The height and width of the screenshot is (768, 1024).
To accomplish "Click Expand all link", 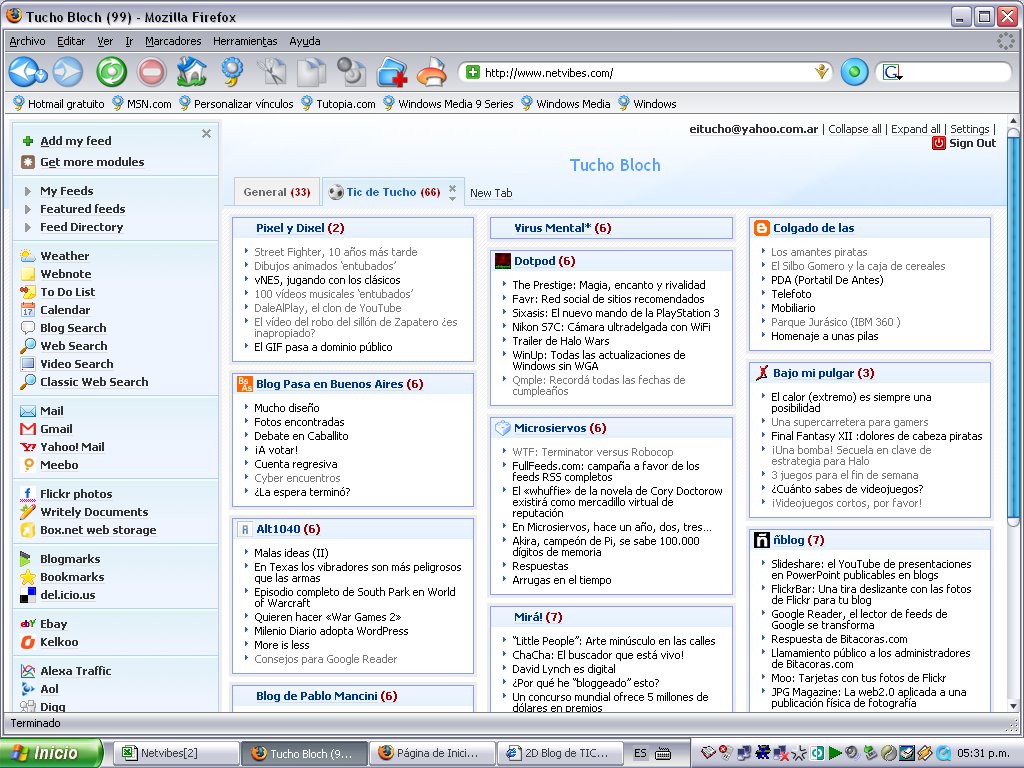I will 916,129.
